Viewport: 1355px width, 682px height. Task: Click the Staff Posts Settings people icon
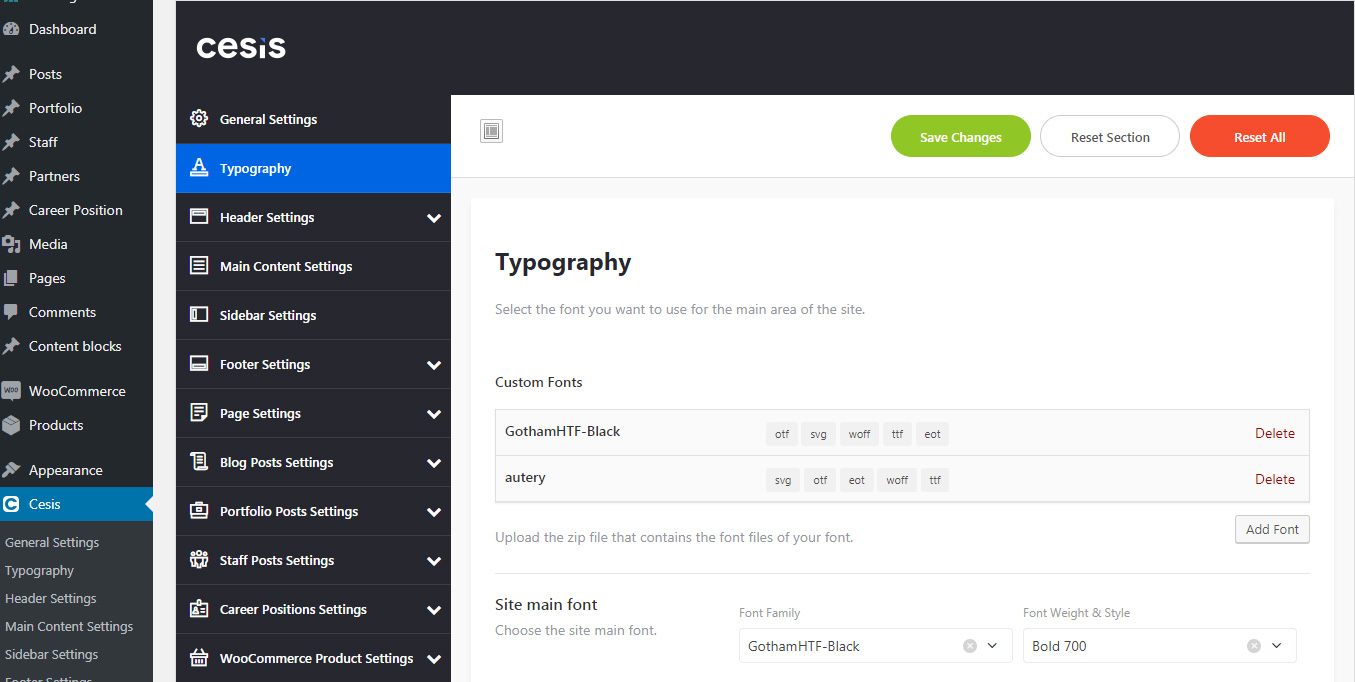coord(199,560)
